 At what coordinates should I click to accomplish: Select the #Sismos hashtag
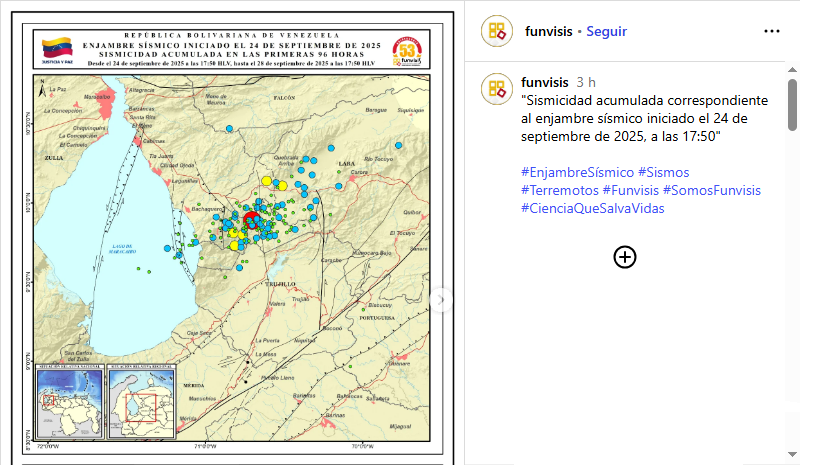point(663,172)
